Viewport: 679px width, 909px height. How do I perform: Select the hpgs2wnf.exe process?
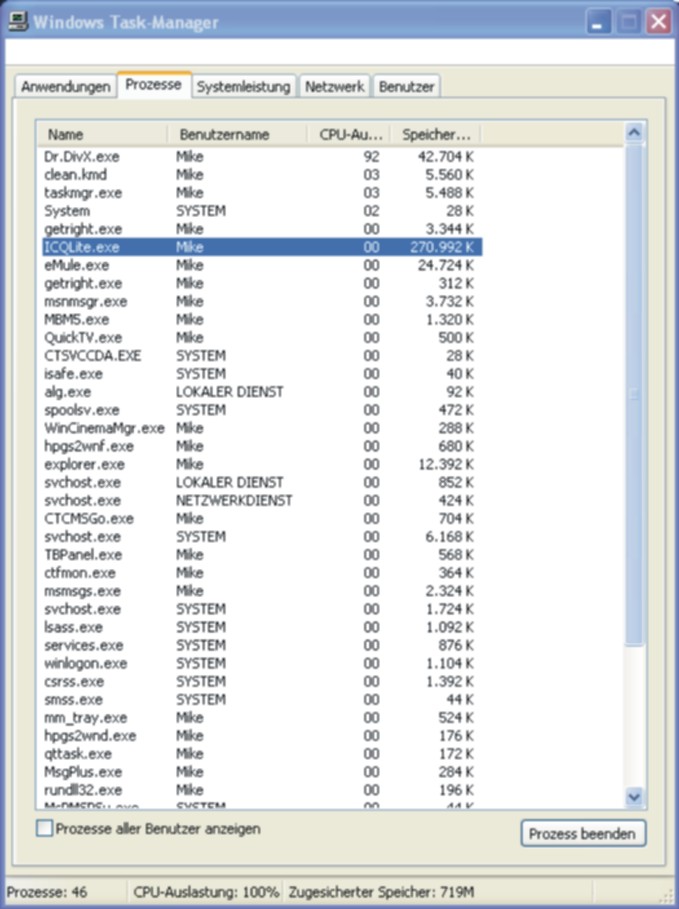pyautogui.click(x=262, y=446)
